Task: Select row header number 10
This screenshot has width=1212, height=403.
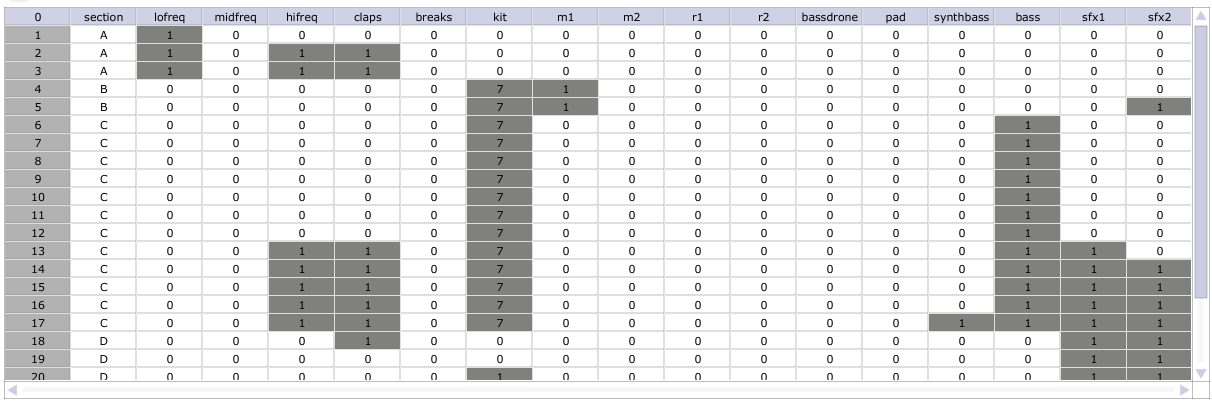Action: (38, 196)
